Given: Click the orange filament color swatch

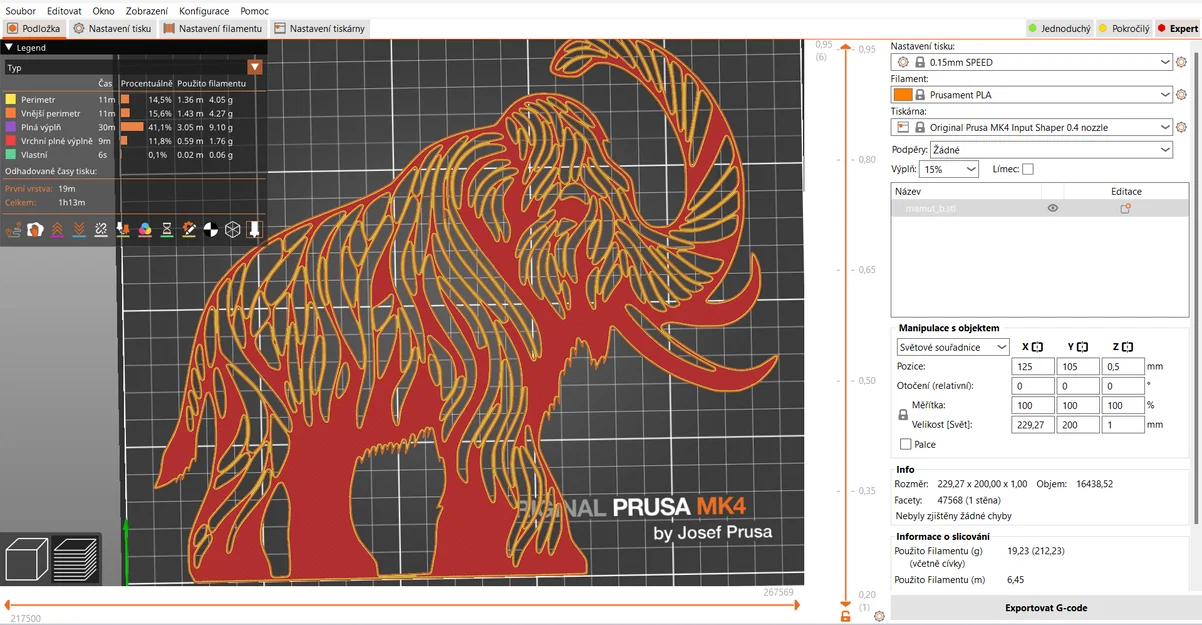Looking at the screenshot, I should tap(902, 95).
